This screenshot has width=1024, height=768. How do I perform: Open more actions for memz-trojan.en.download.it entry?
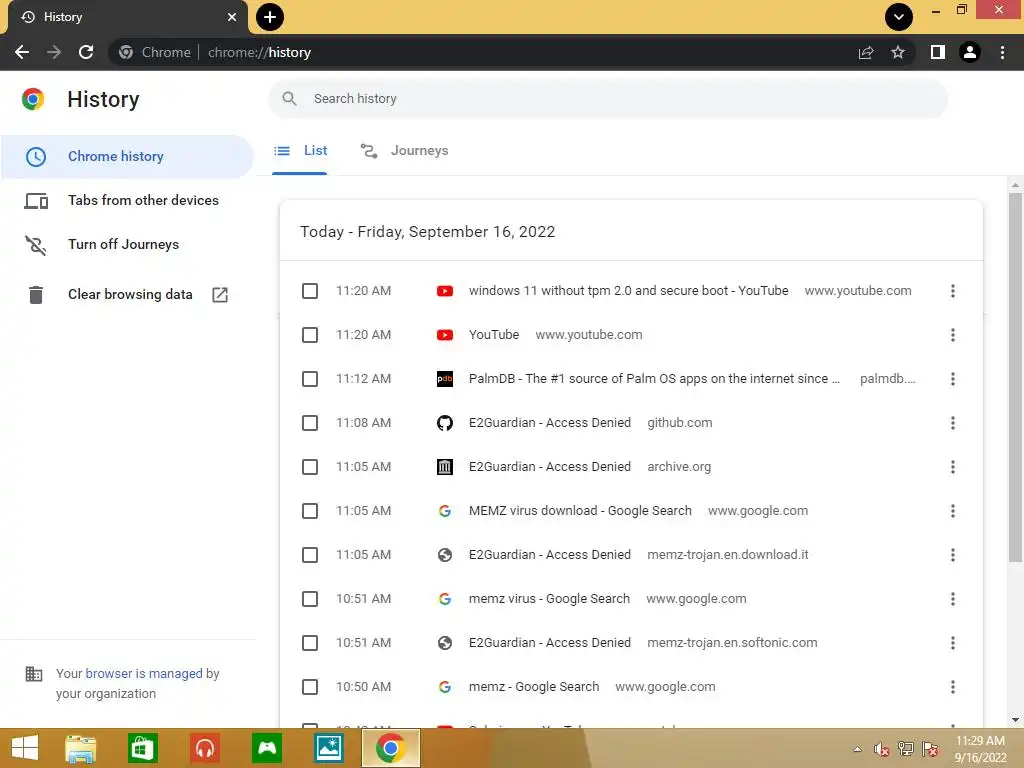pos(953,555)
